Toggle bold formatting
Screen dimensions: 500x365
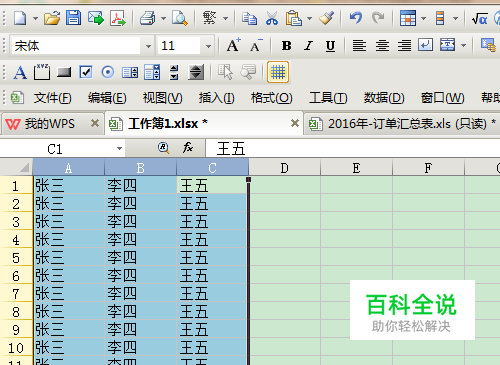pyautogui.click(x=286, y=46)
